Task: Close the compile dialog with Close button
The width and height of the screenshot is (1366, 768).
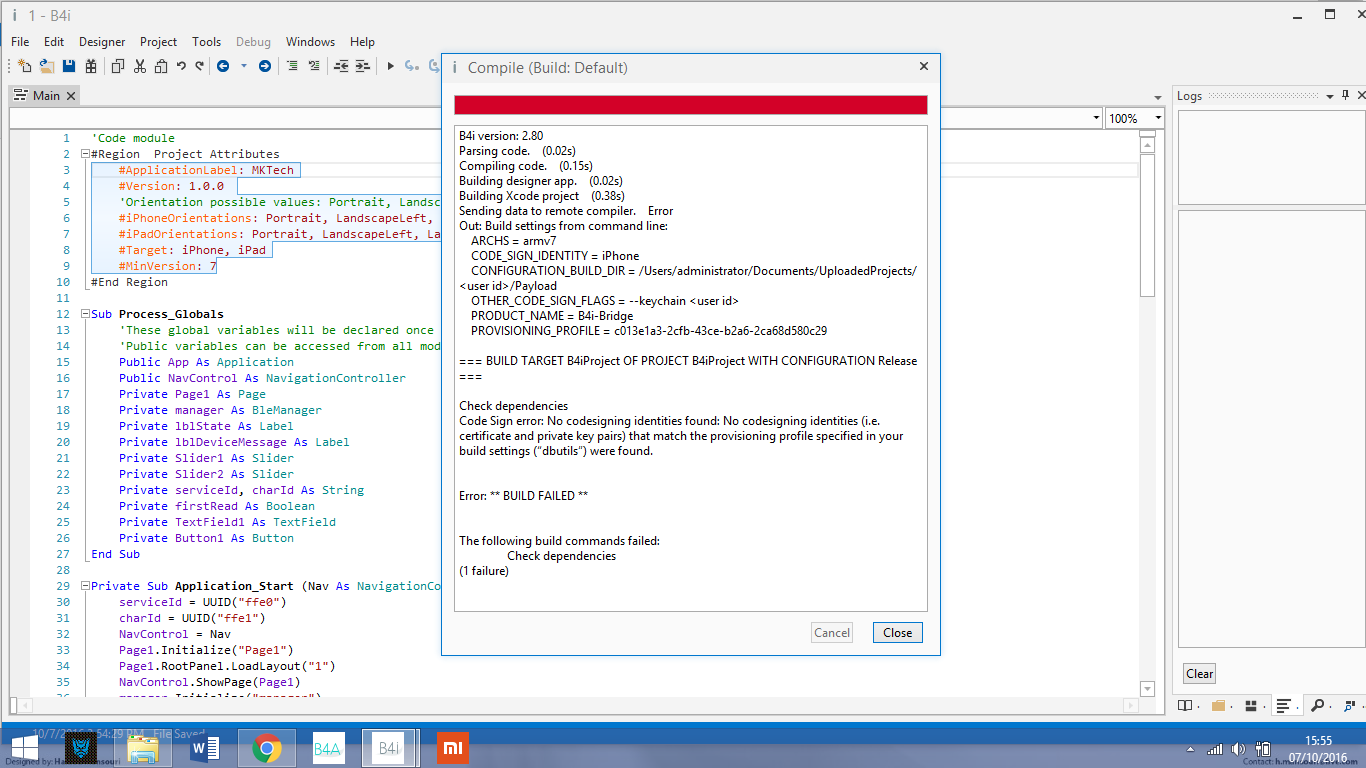Action: [x=897, y=632]
